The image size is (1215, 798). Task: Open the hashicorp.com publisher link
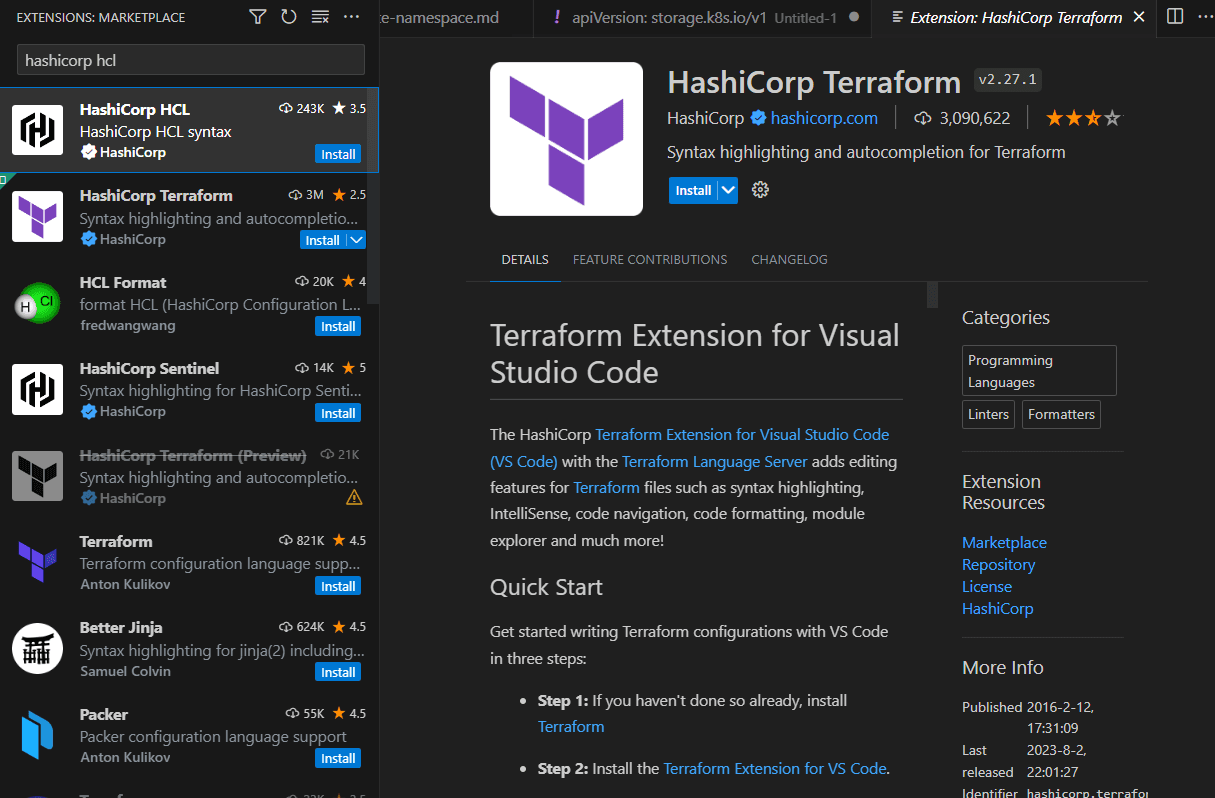pyautogui.click(x=823, y=118)
